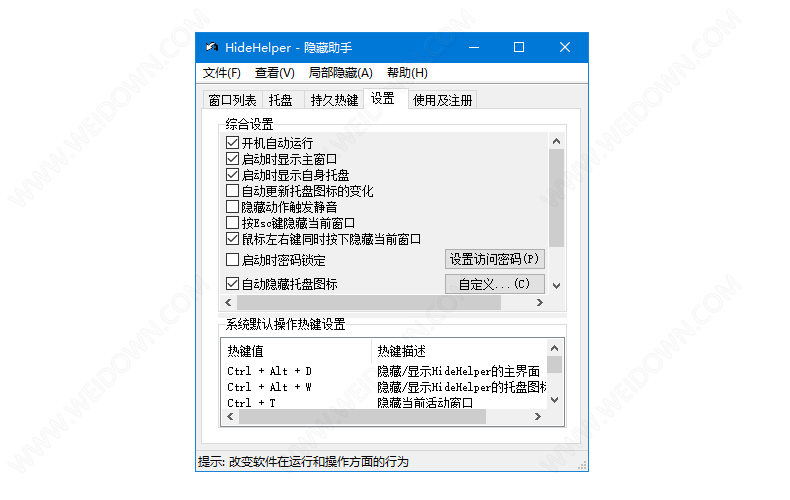Image resolution: width=790 pixels, height=500 pixels.
Task: Open the 查看(V) menu
Action: point(275,73)
